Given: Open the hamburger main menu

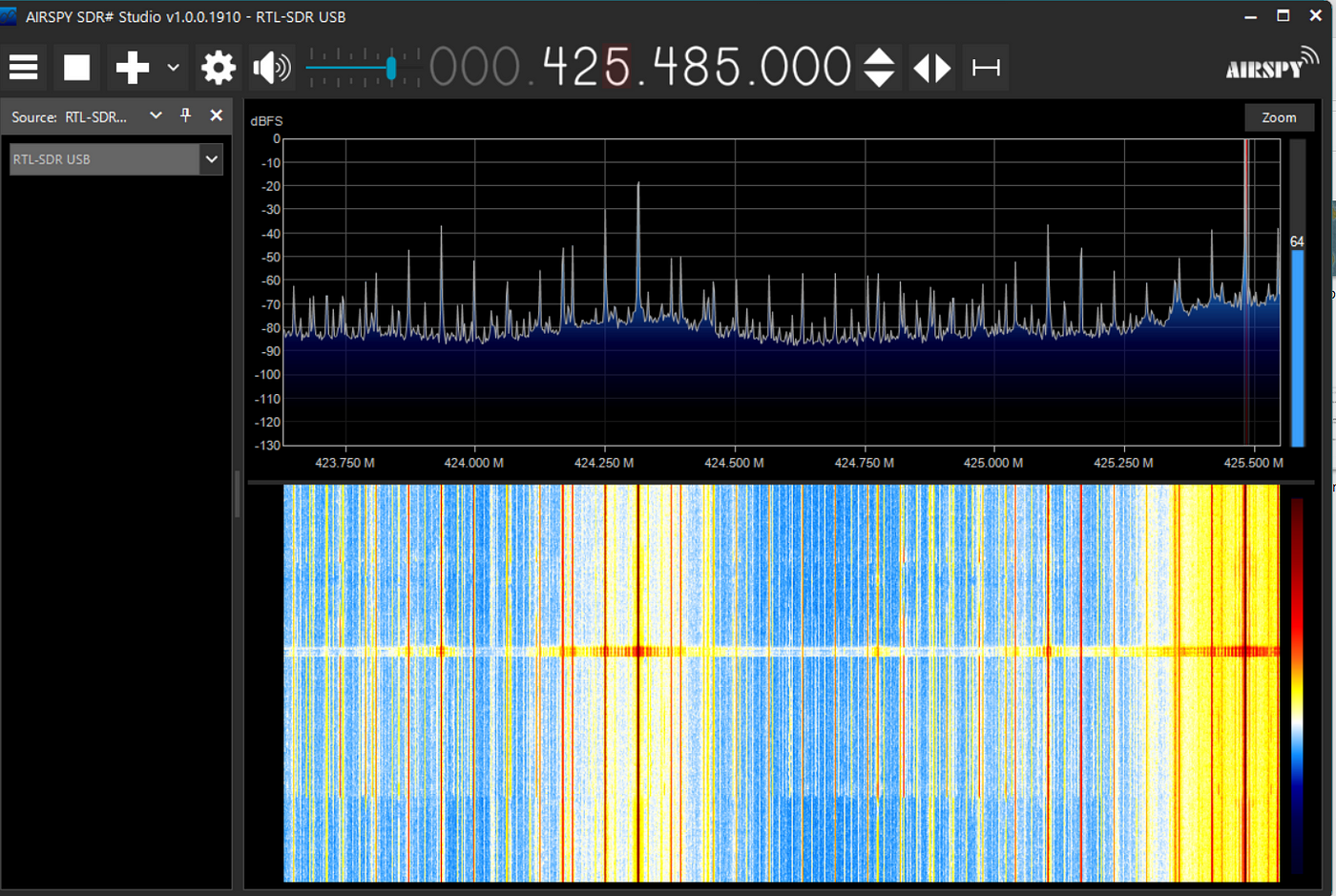Looking at the screenshot, I should pyautogui.click(x=23, y=68).
